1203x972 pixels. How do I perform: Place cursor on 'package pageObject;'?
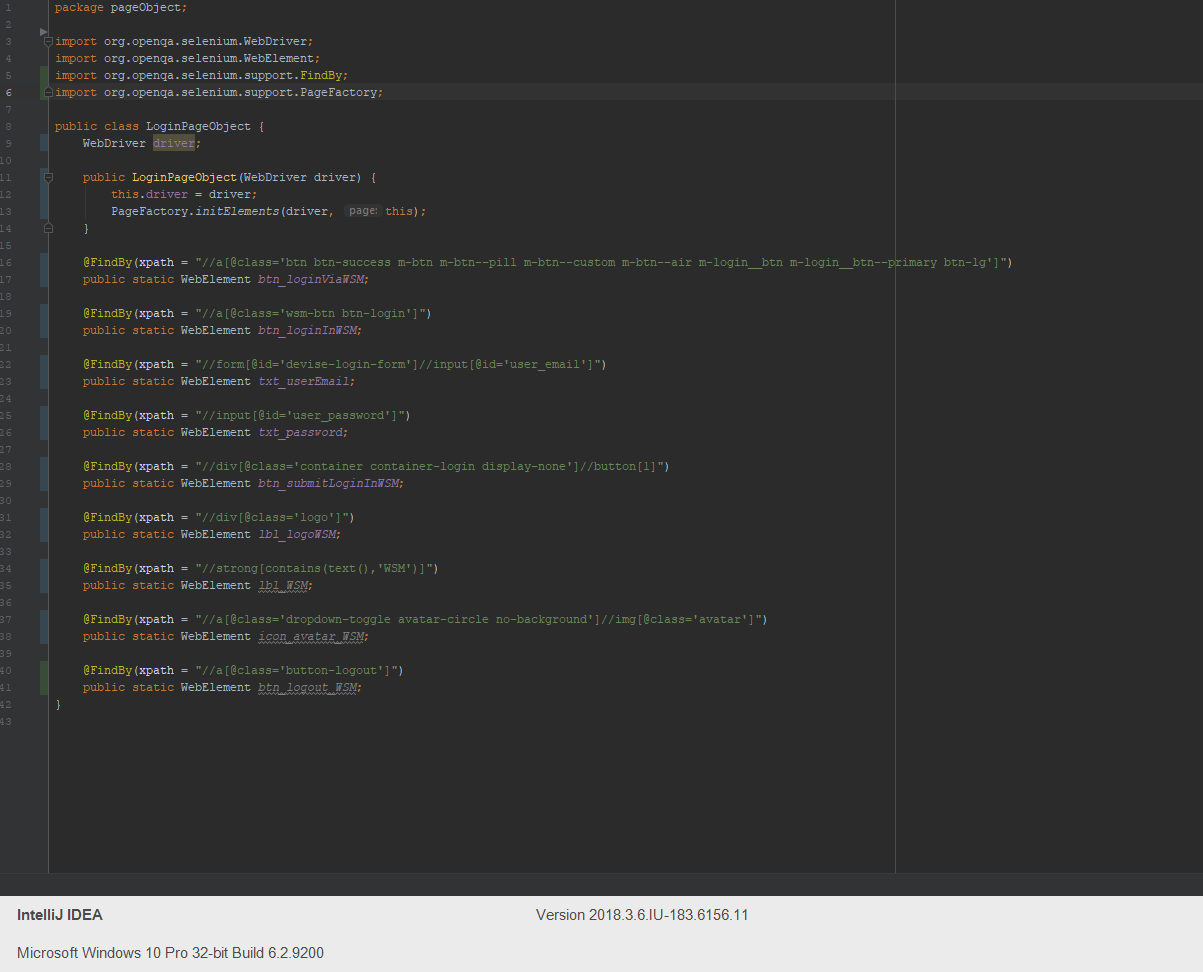click(x=121, y=7)
